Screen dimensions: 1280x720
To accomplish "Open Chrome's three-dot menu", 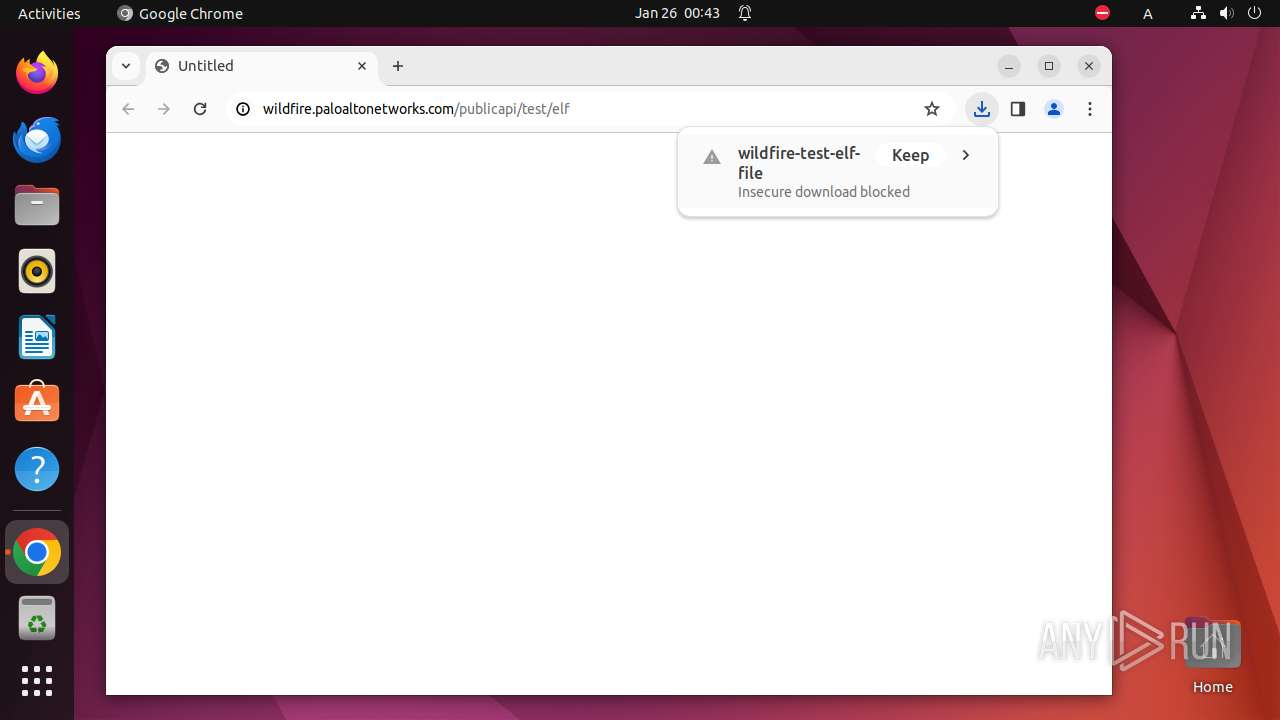I will click(1090, 109).
